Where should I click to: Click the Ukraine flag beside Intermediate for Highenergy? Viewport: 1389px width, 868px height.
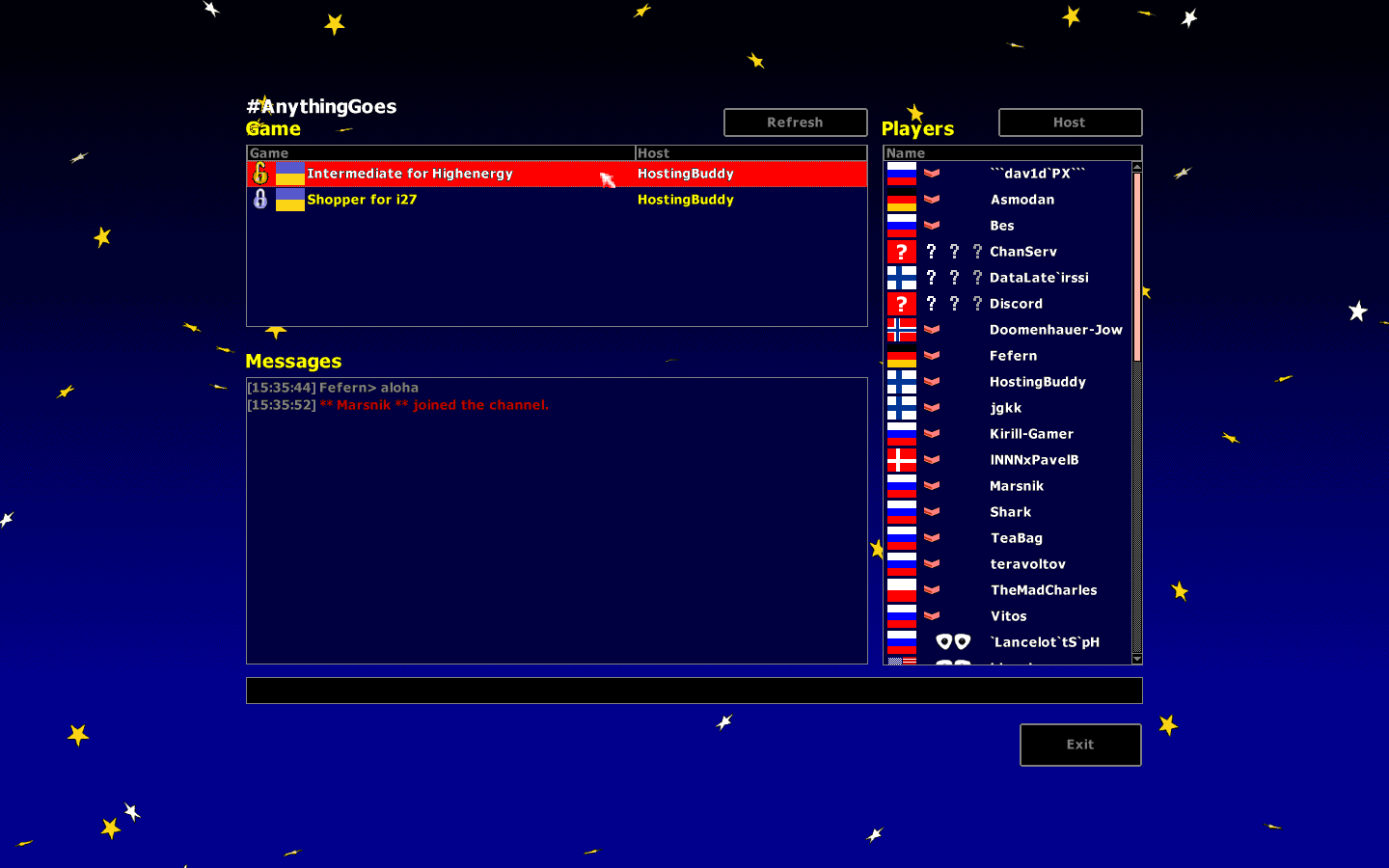click(290, 174)
